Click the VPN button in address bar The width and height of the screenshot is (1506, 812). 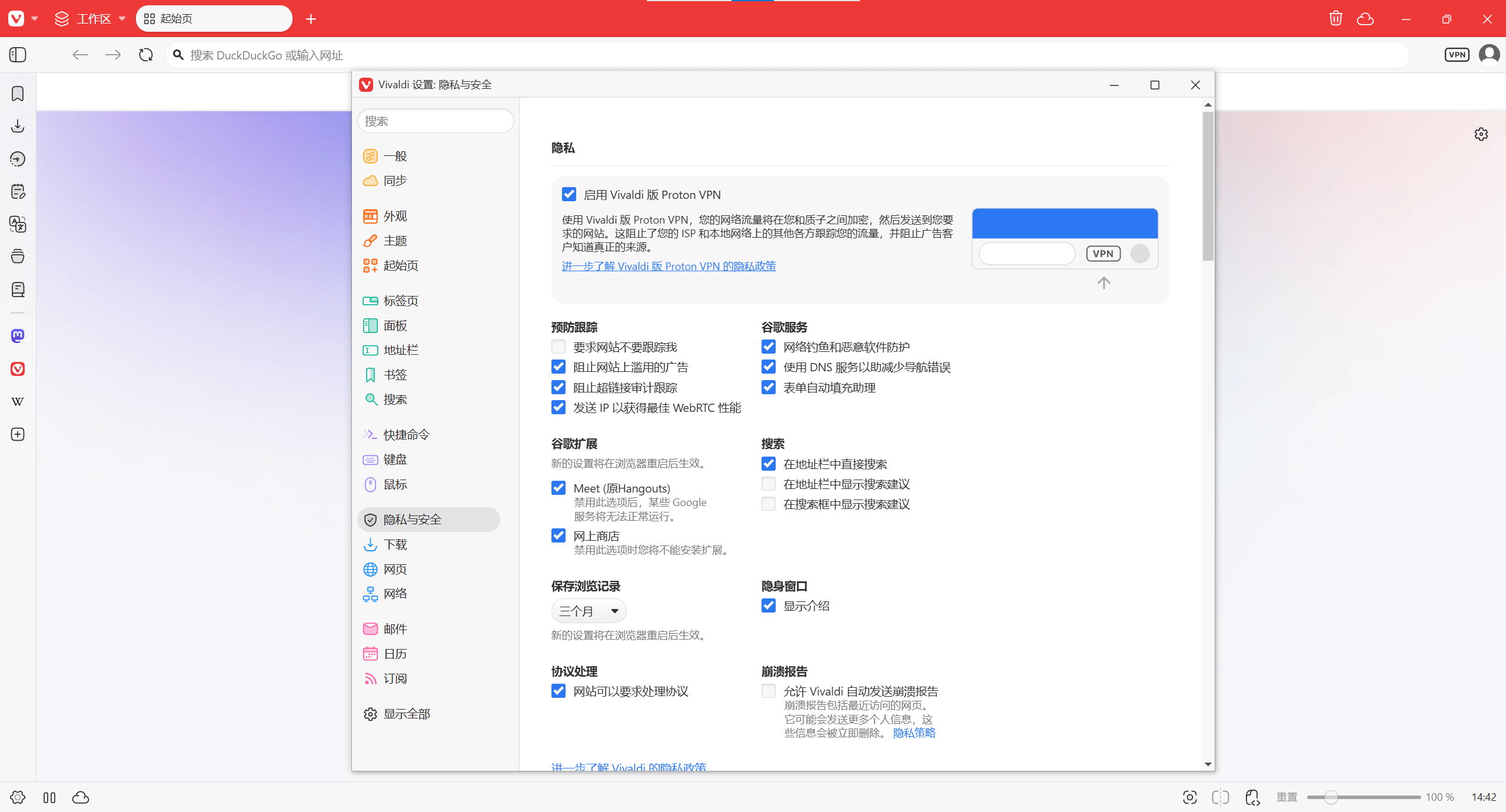tap(1457, 55)
